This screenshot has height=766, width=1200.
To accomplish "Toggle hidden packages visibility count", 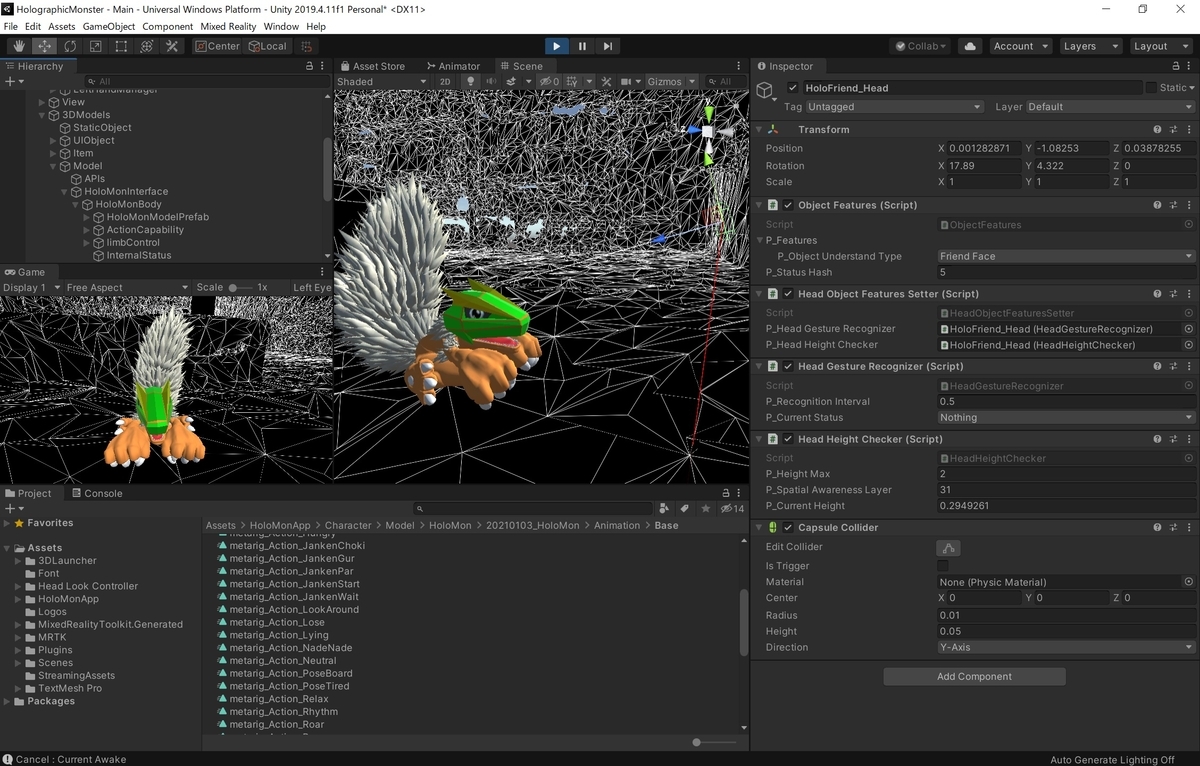I will coord(733,508).
